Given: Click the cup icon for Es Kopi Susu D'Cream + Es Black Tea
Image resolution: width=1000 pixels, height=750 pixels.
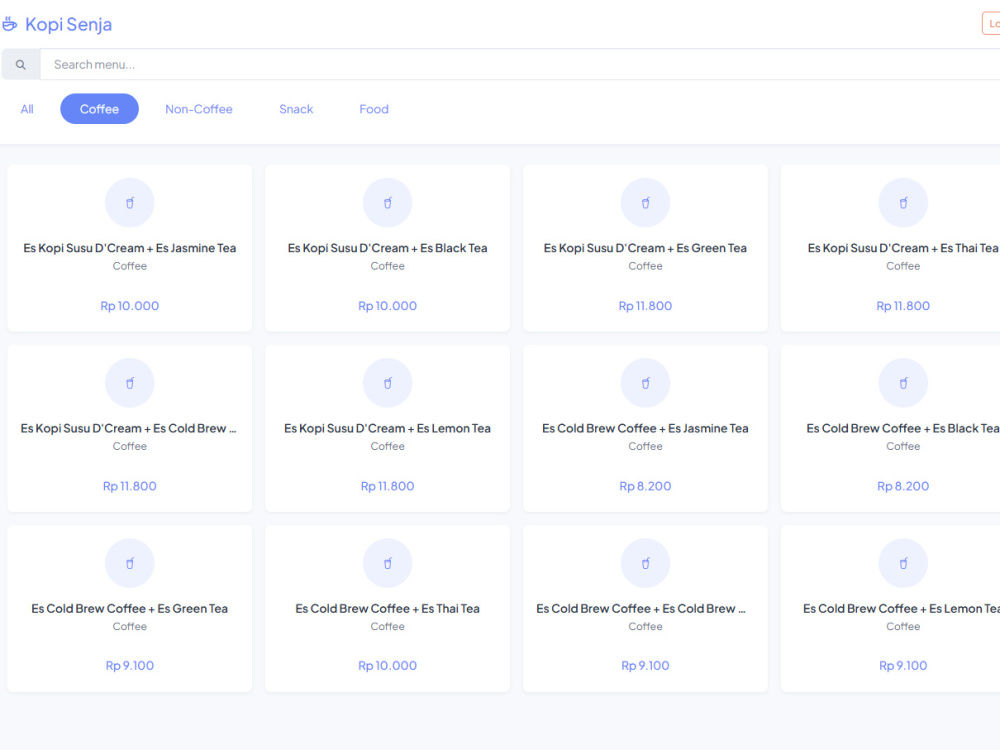Looking at the screenshot, I should [387, 203].
